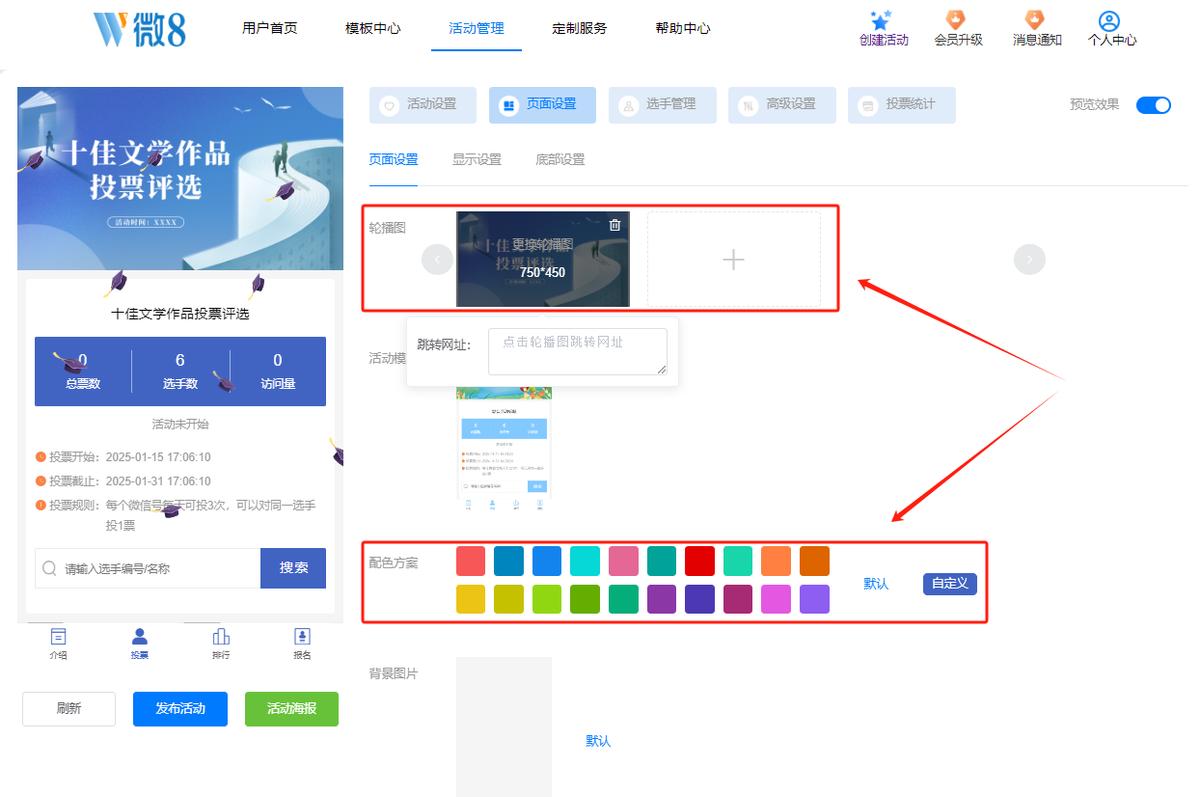1200x797 pixels.
Task: Add a new carousel image with plus
Action: 733,259
